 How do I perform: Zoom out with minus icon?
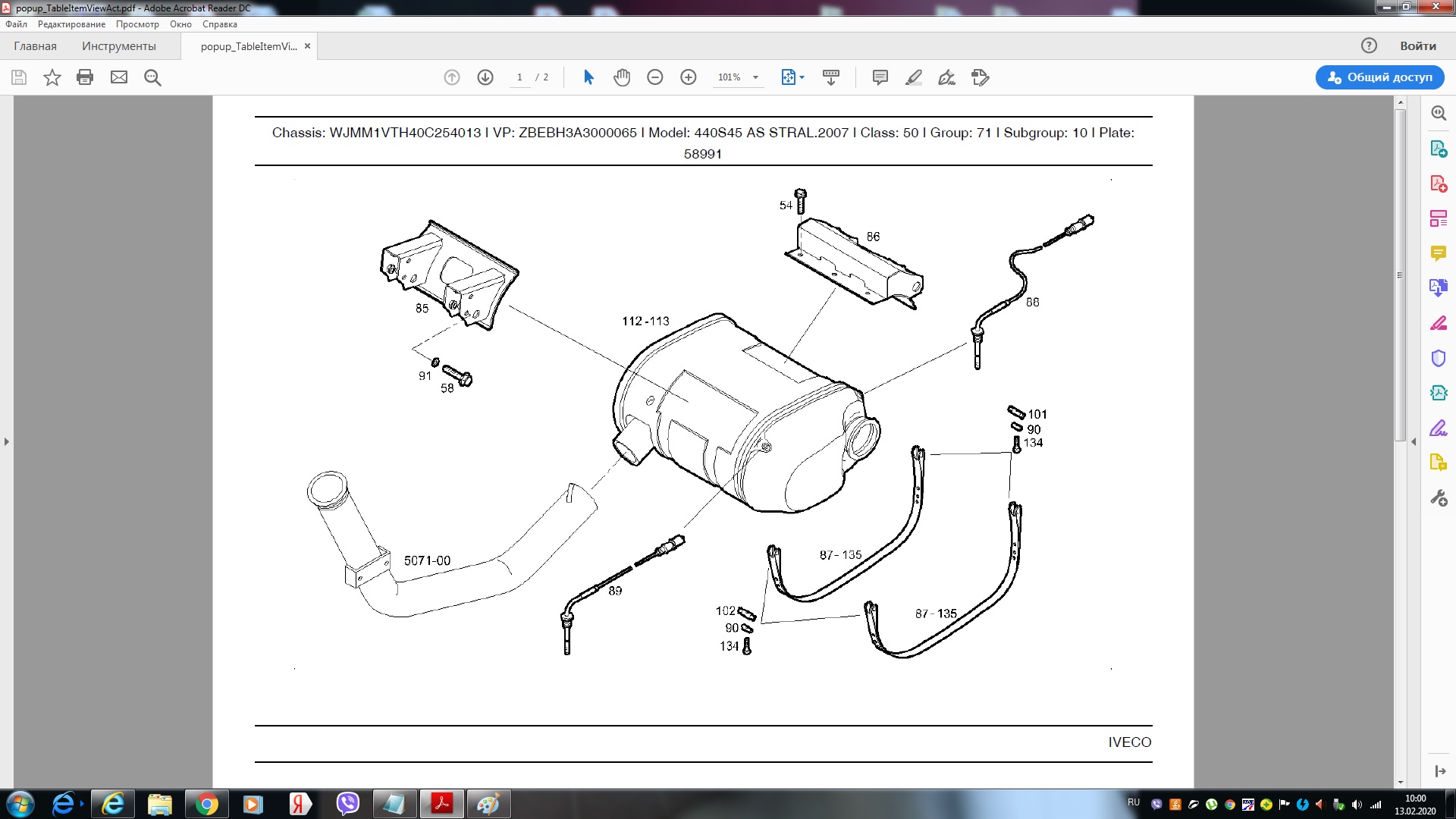(x=655, y=77)
